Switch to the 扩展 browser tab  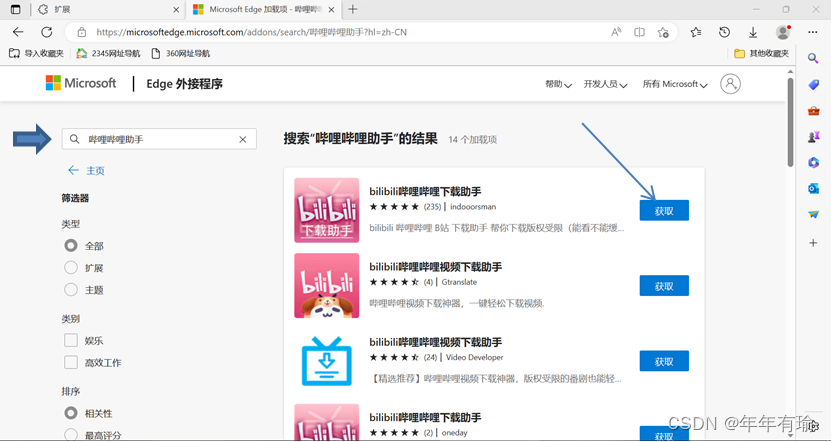(x=109, y=10)
